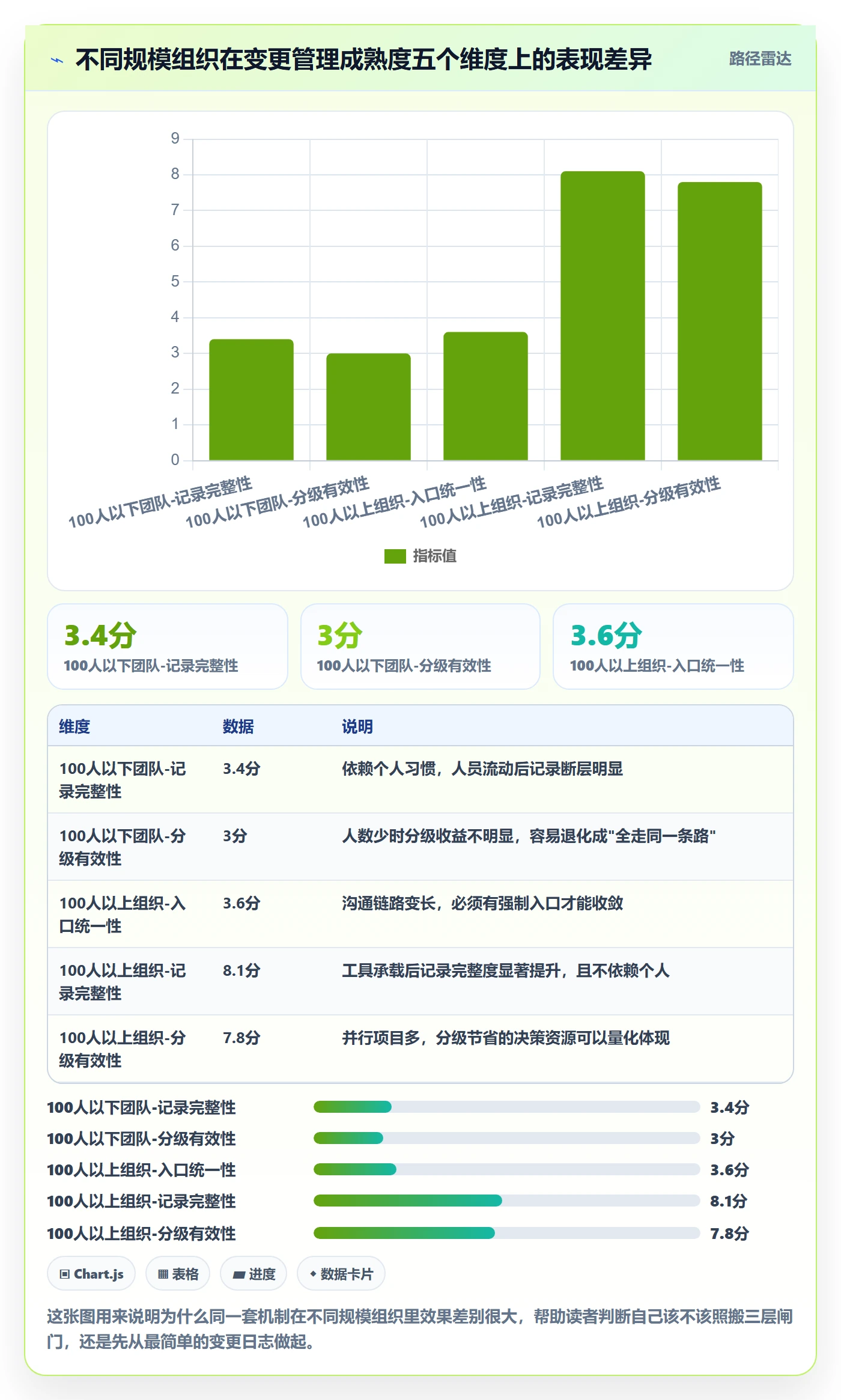Click the lightning icon beside the title
This screenshot has width=841, height=1400.
point(57,60)
